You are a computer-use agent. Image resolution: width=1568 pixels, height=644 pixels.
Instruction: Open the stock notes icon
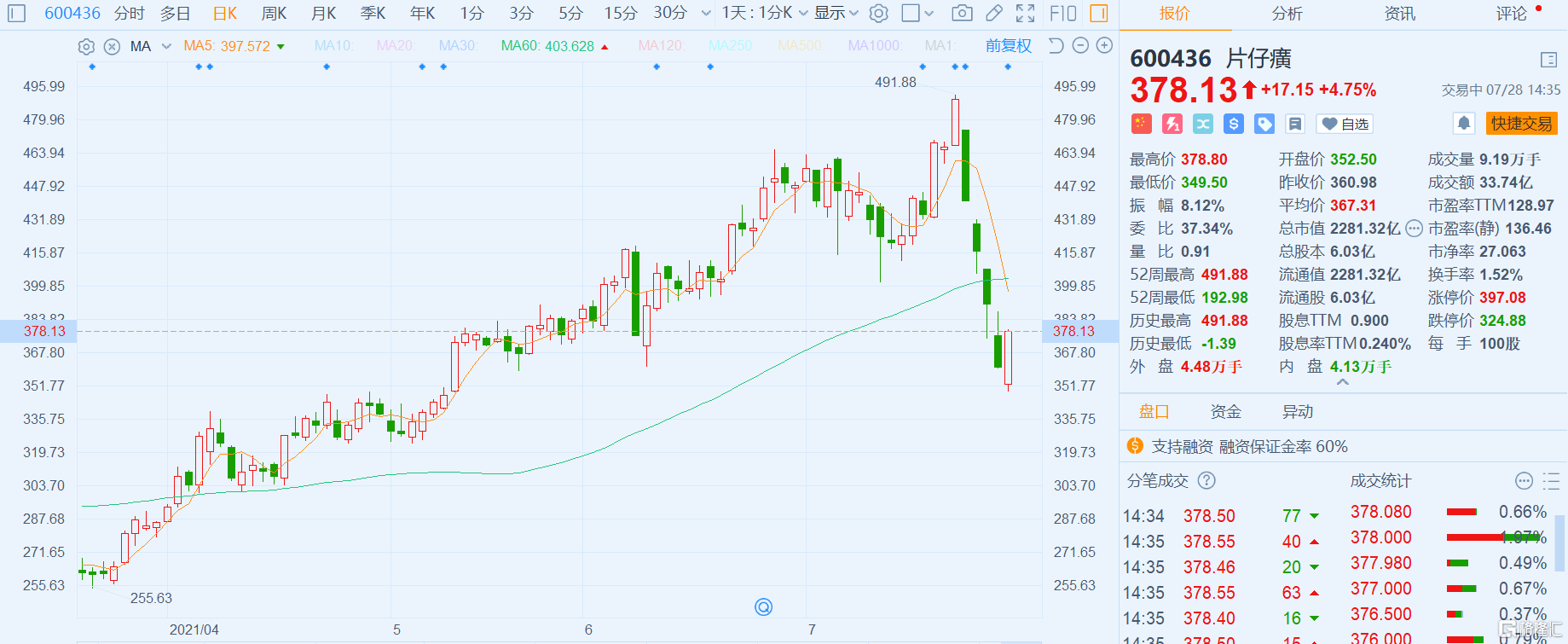tap(1295, 124)
